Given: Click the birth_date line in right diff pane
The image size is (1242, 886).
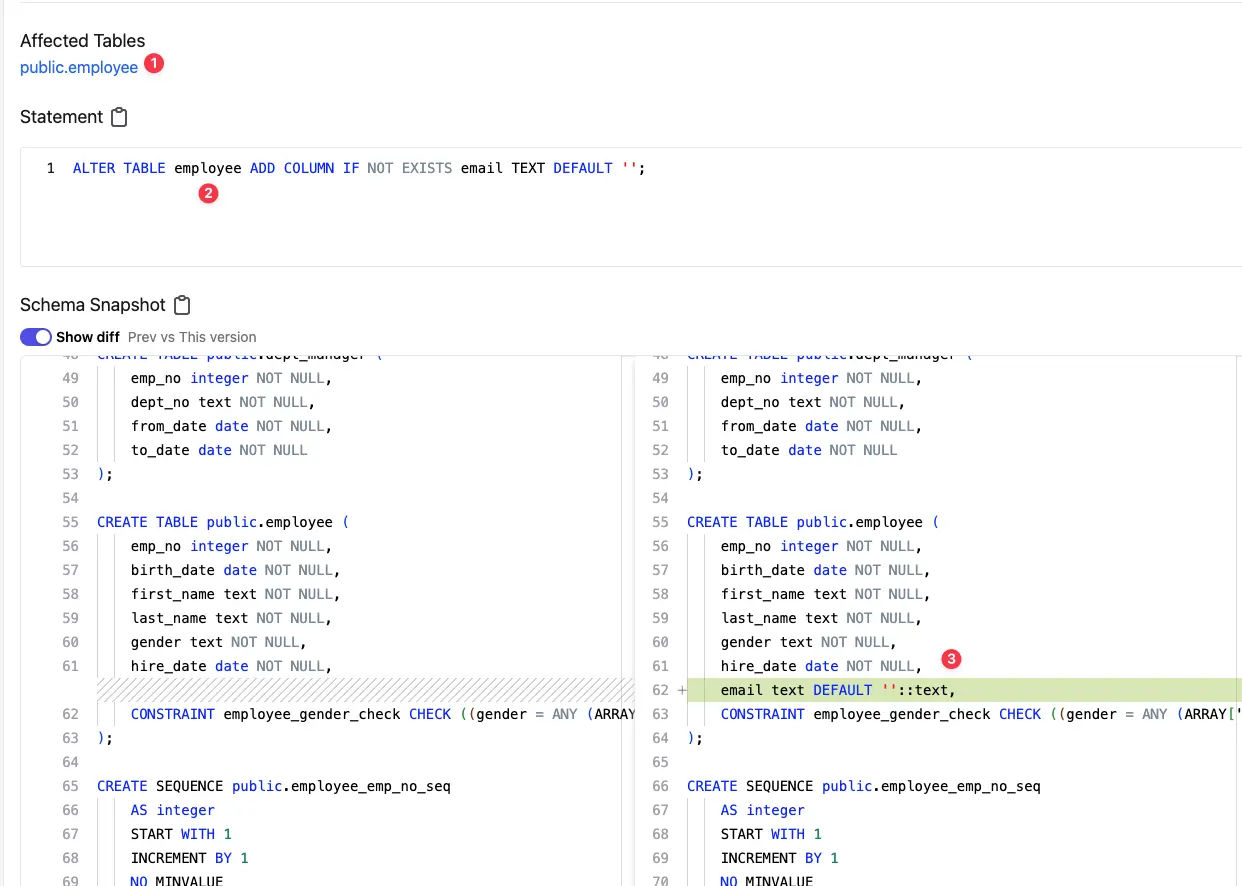Looking at the screenshot, I should click(x=825, y=570).
